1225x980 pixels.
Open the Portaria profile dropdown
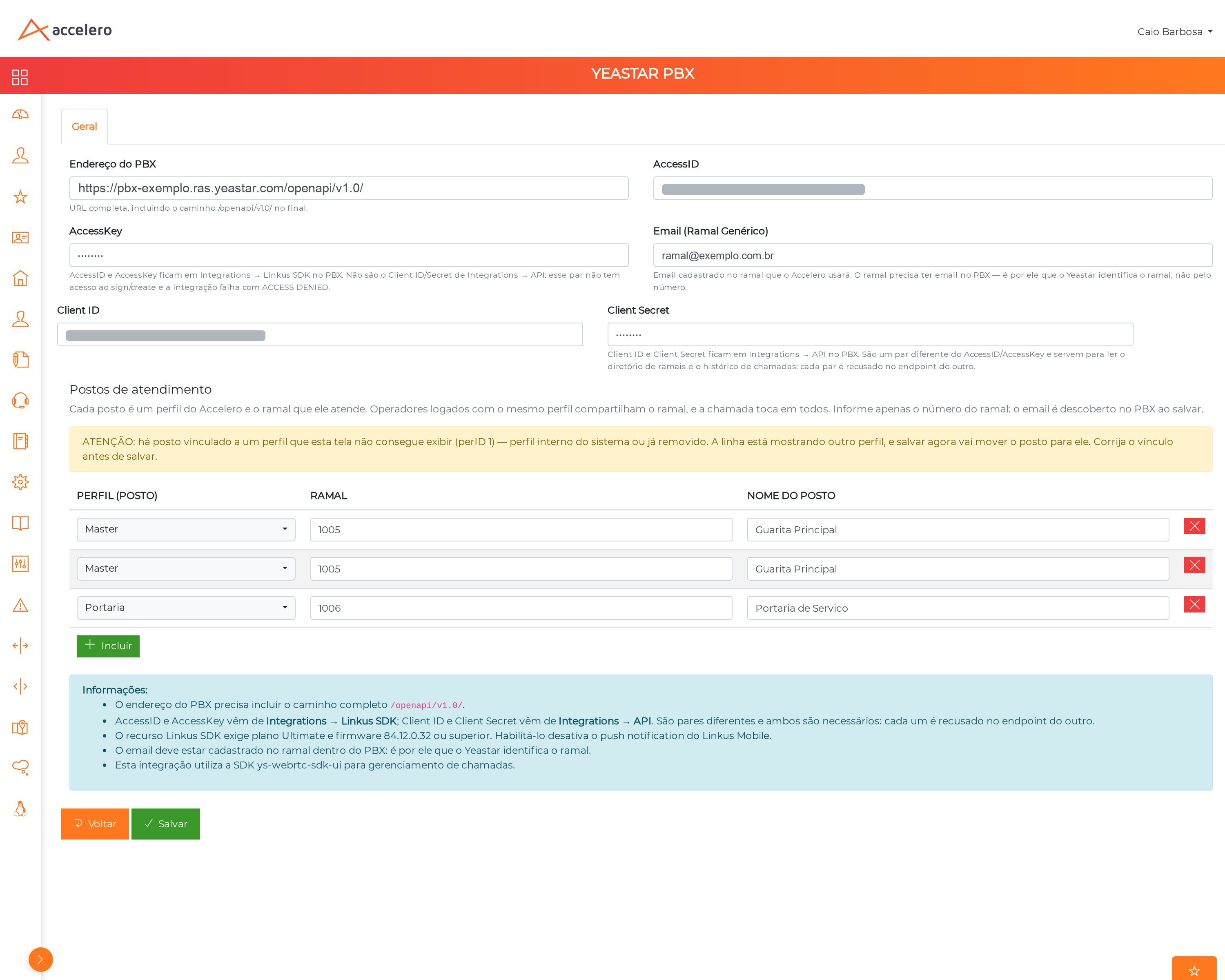click(186, 607)
